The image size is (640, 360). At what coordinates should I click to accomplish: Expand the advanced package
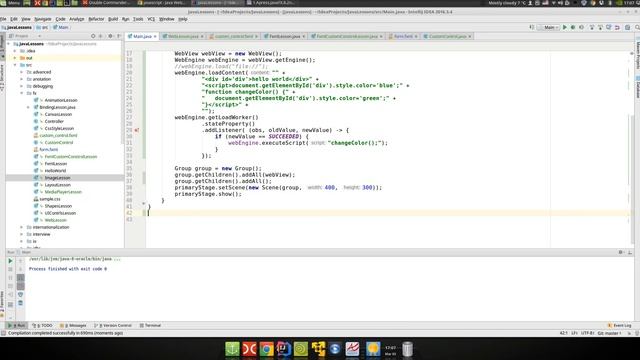pyautogui.click(x=22, y=72)
